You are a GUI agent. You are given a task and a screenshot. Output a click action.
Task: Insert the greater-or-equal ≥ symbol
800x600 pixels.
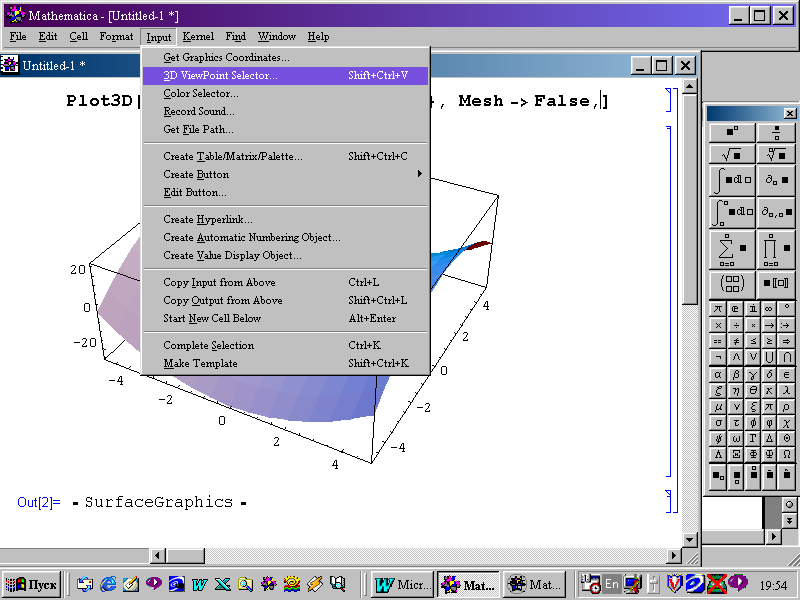point(769,341)
